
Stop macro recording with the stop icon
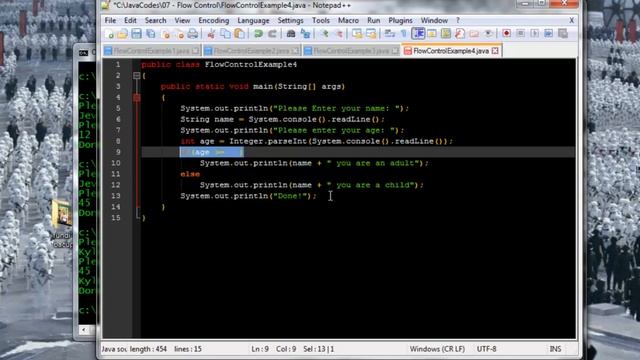[520, 34]
